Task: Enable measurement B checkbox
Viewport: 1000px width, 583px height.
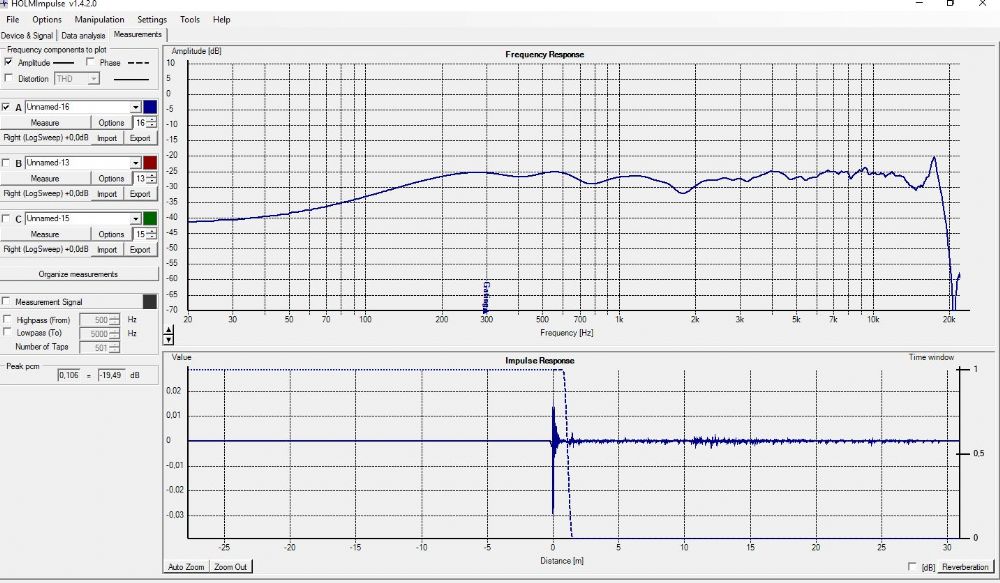Action: pyautogui.click(x=8, y=163)
